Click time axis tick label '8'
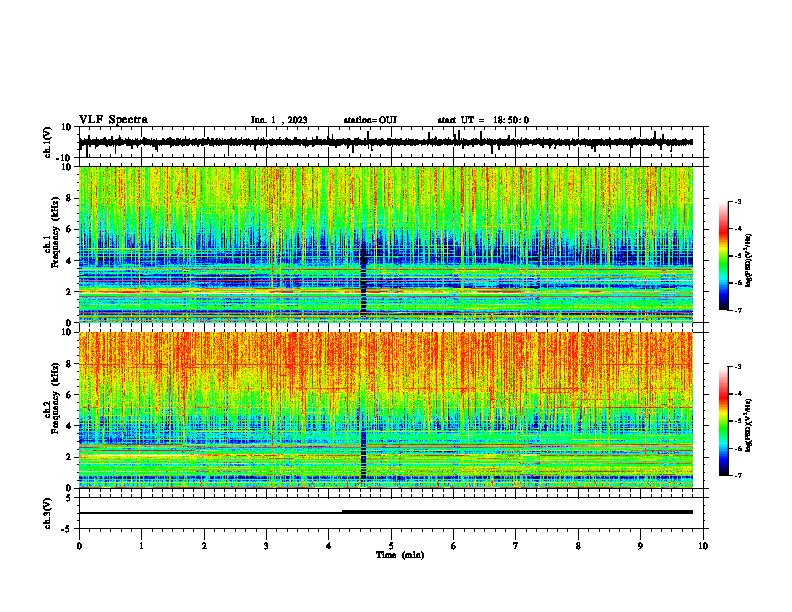Image resolution: width=792 pixels, height=612 pixels. coord(578,546)
